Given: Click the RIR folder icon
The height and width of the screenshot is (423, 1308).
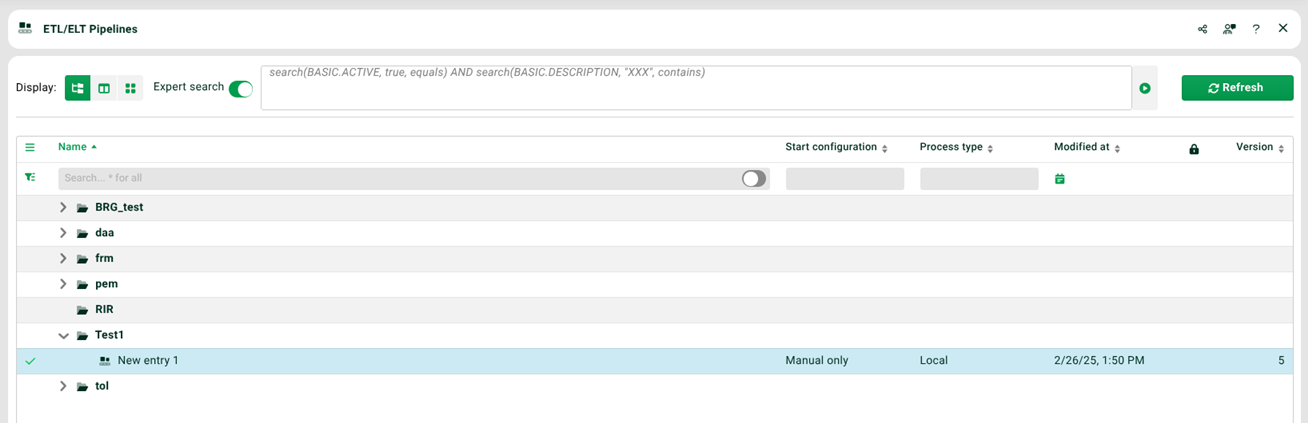Looking at the screenshot, I should [83, 310].
